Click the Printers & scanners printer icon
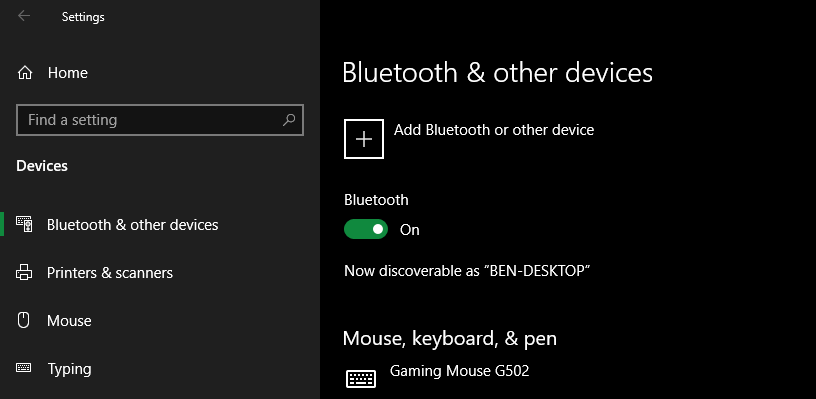The height and width of the screenshot is (399, 816). 24,272
